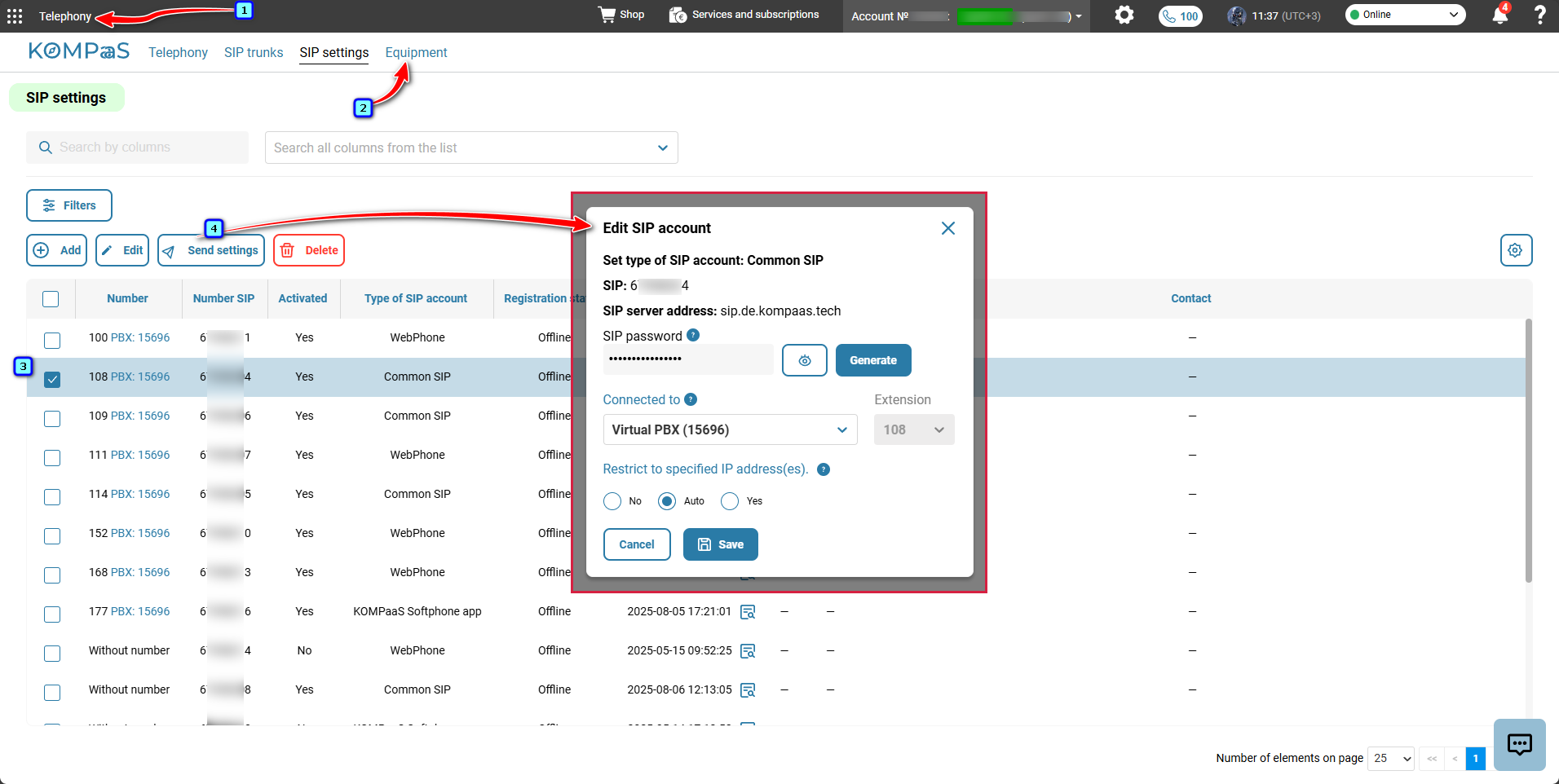This screenshot has width=1559, height=784.
Task: Click the Send settings button
Action: point(212,250)
